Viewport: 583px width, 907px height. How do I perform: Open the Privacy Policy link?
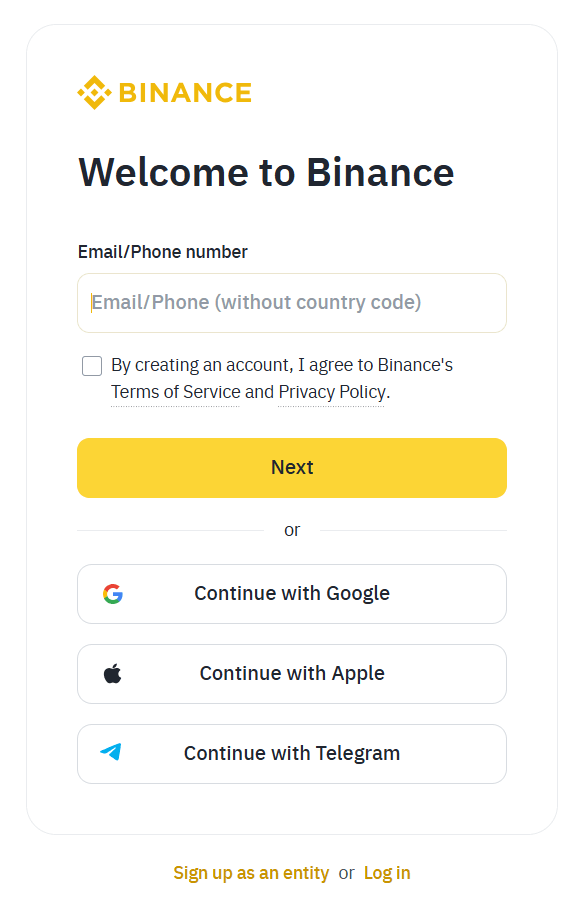(x=331, y=392)
